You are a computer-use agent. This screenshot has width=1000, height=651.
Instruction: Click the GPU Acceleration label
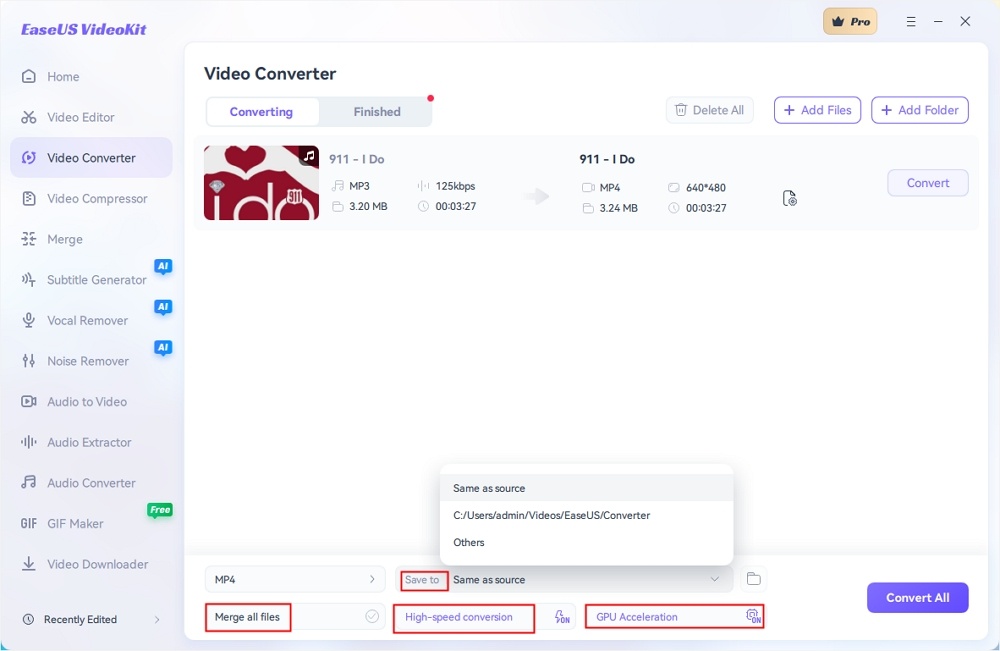click(x=636, y=617)
